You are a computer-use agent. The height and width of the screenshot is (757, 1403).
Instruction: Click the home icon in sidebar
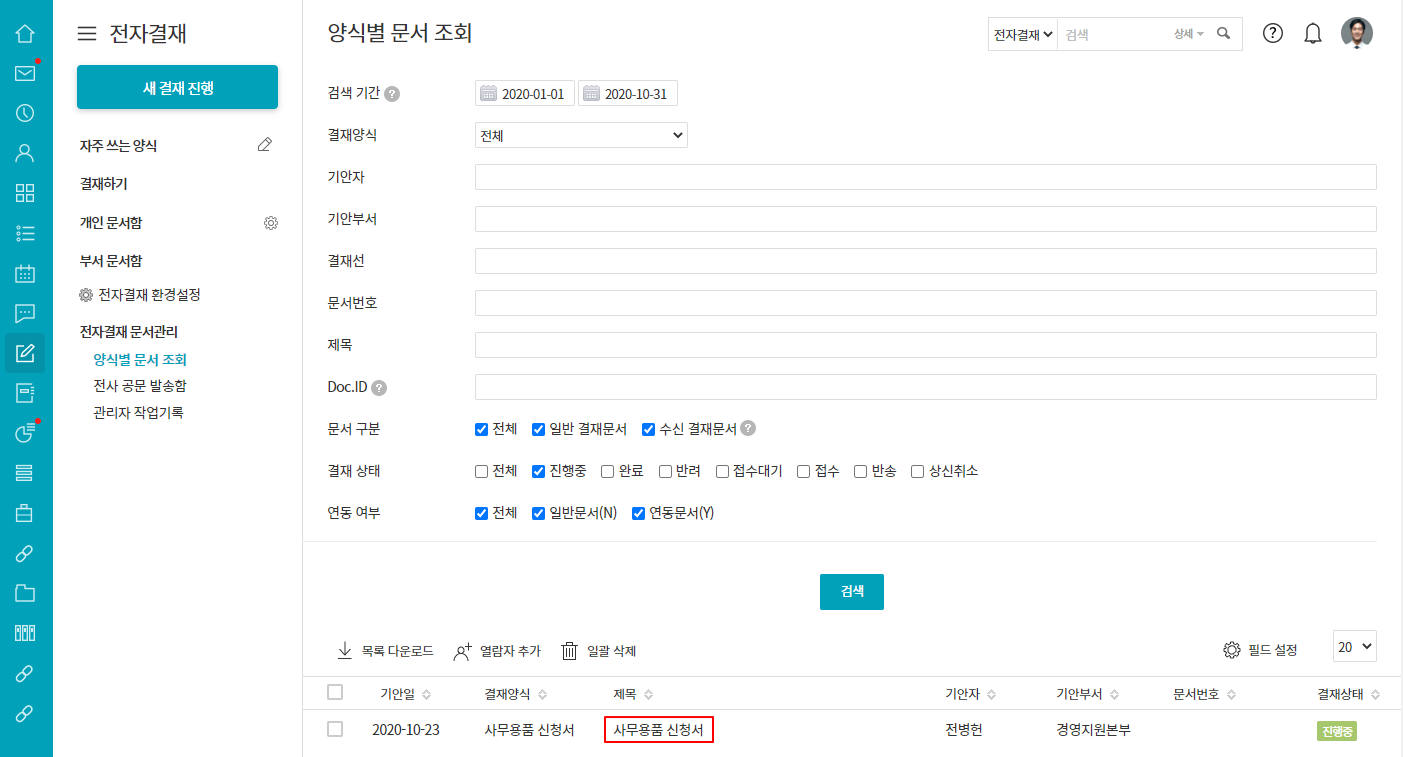[x=26, y=33]
